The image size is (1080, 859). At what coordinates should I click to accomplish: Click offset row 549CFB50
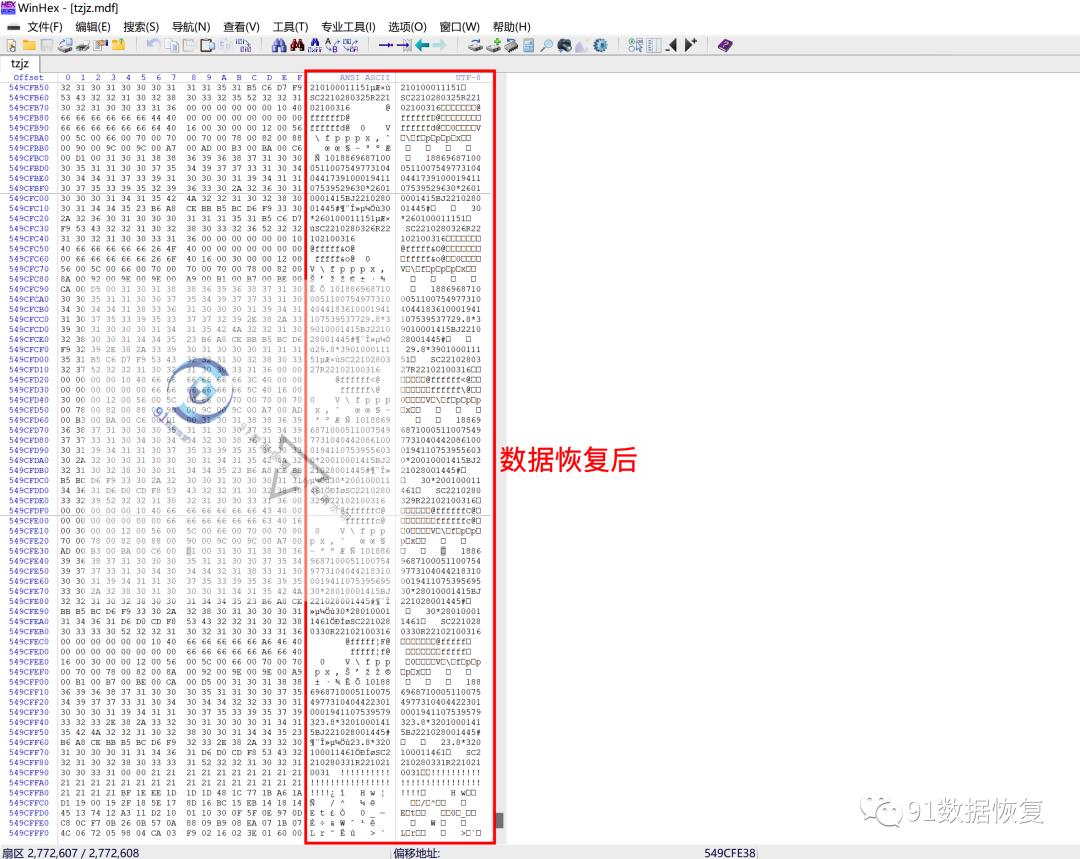(x=29, y=87)
